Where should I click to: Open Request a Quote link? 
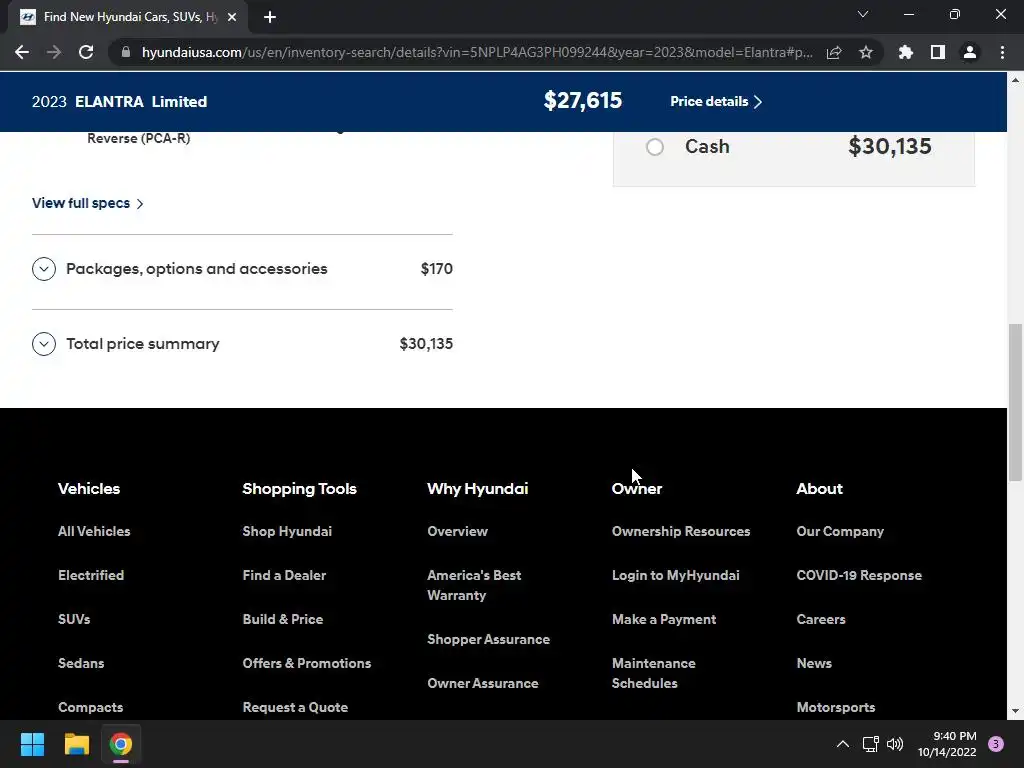pyautogui.click(x=295, y=707)
